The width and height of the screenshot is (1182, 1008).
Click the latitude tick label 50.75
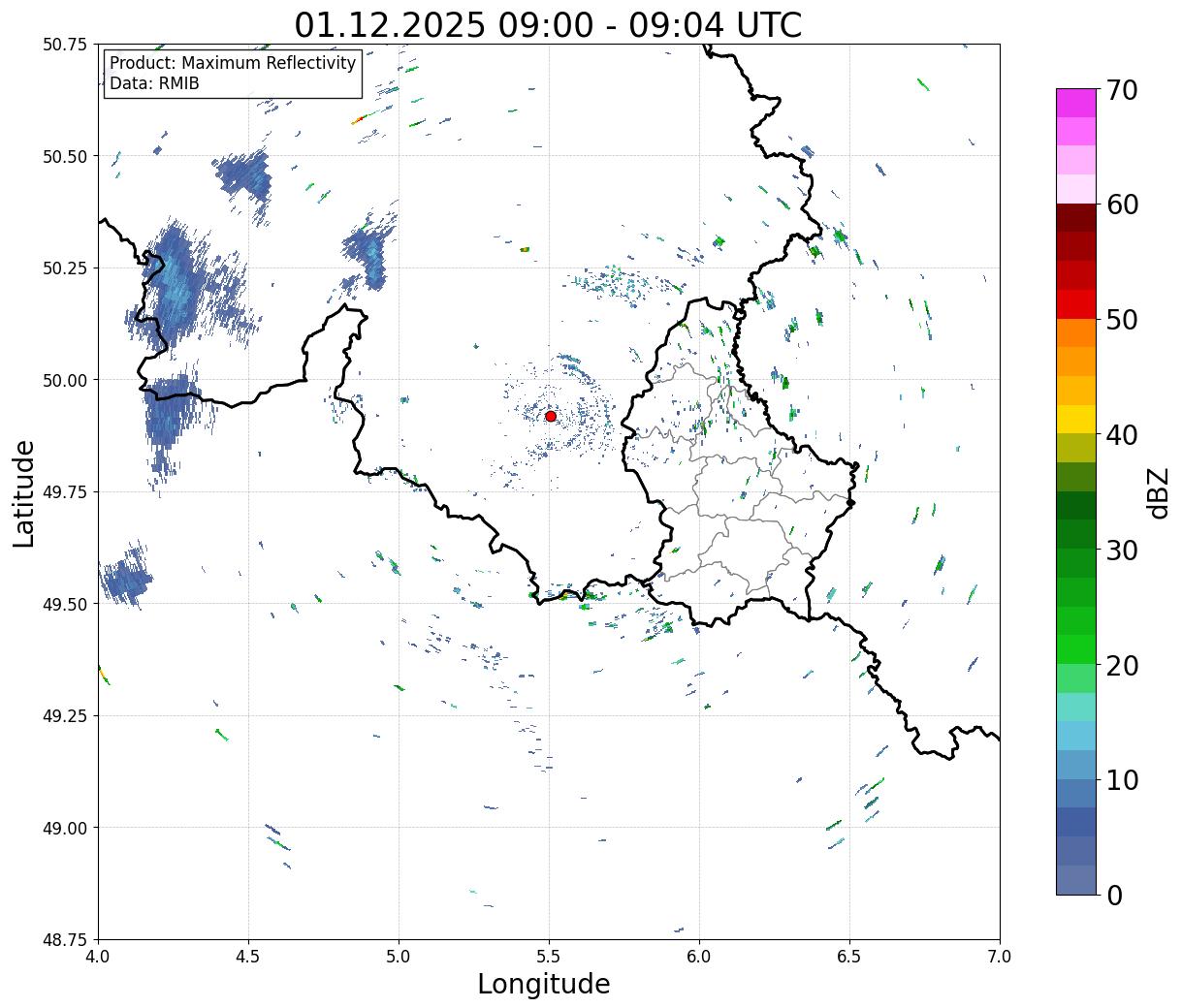point(65,45)
